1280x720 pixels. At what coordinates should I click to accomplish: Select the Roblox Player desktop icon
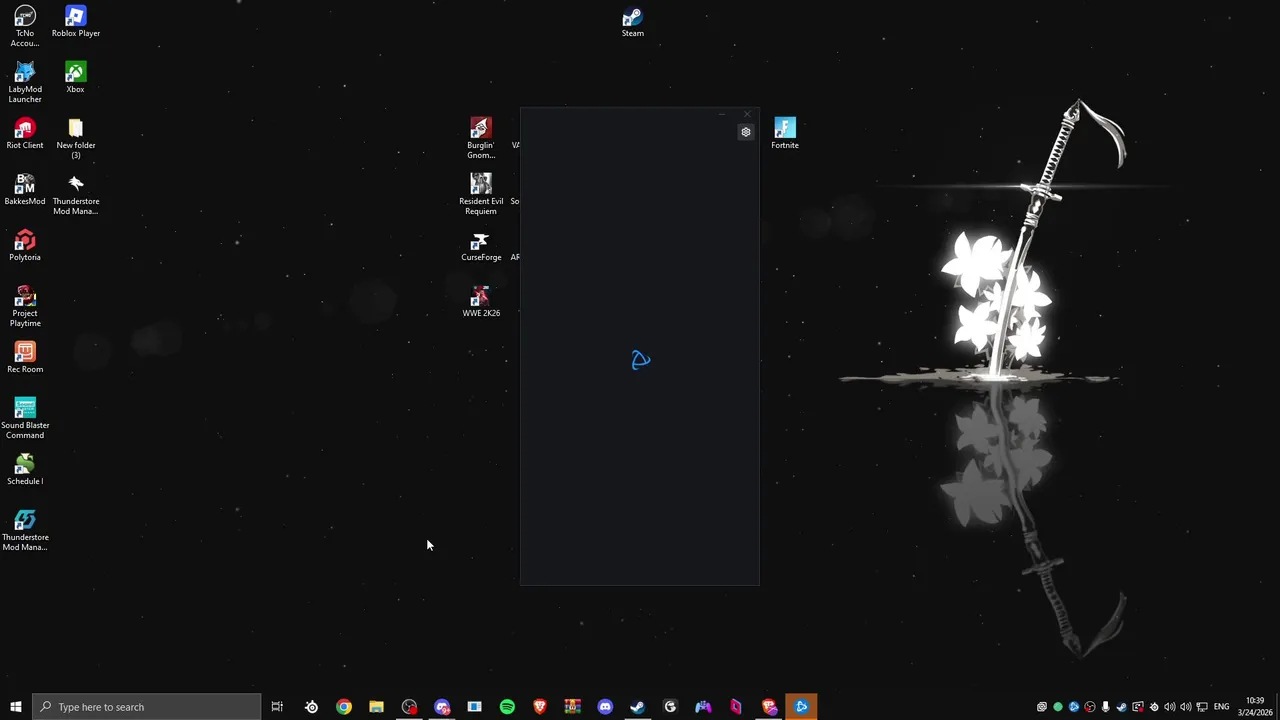click(x=76, y=22)
